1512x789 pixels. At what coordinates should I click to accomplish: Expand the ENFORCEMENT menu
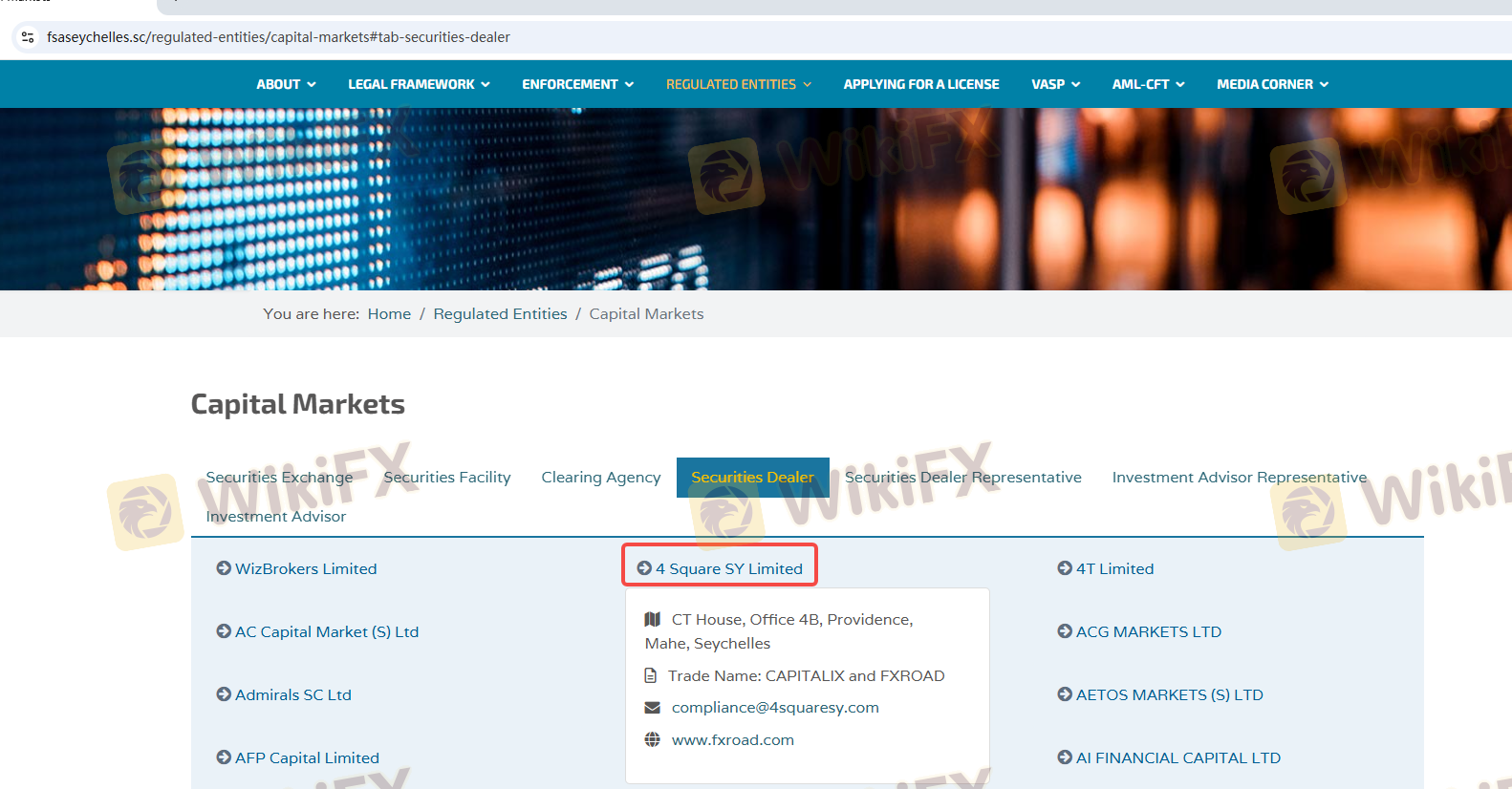click(x=577, y=84)
